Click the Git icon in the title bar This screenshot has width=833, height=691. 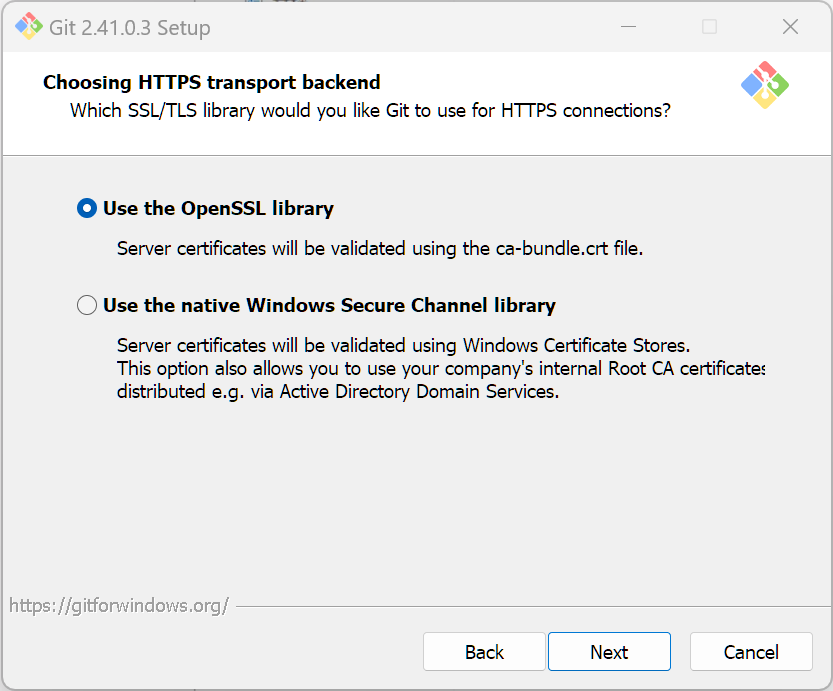click(x=28, y=27)
